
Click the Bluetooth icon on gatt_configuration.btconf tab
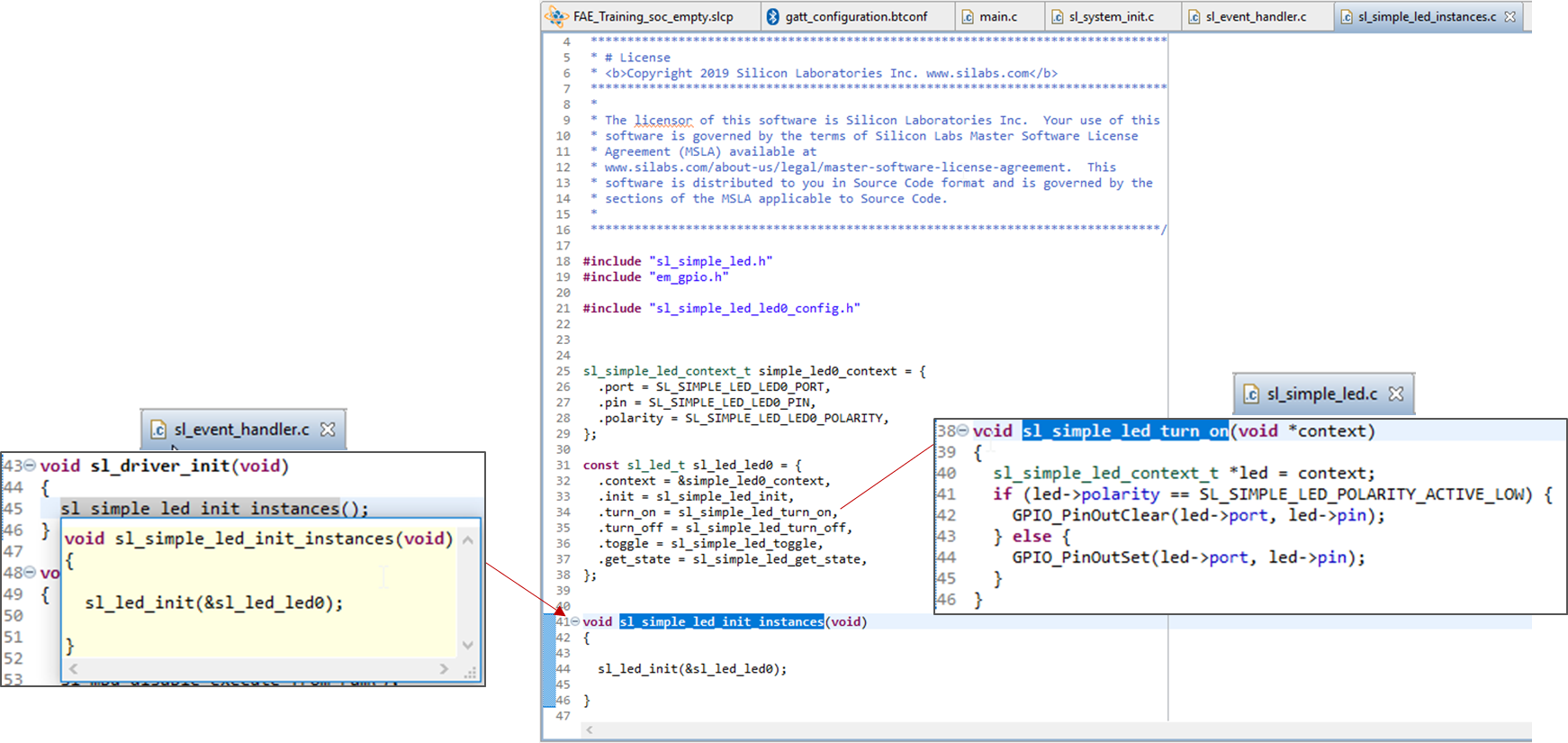pos(772,16)
